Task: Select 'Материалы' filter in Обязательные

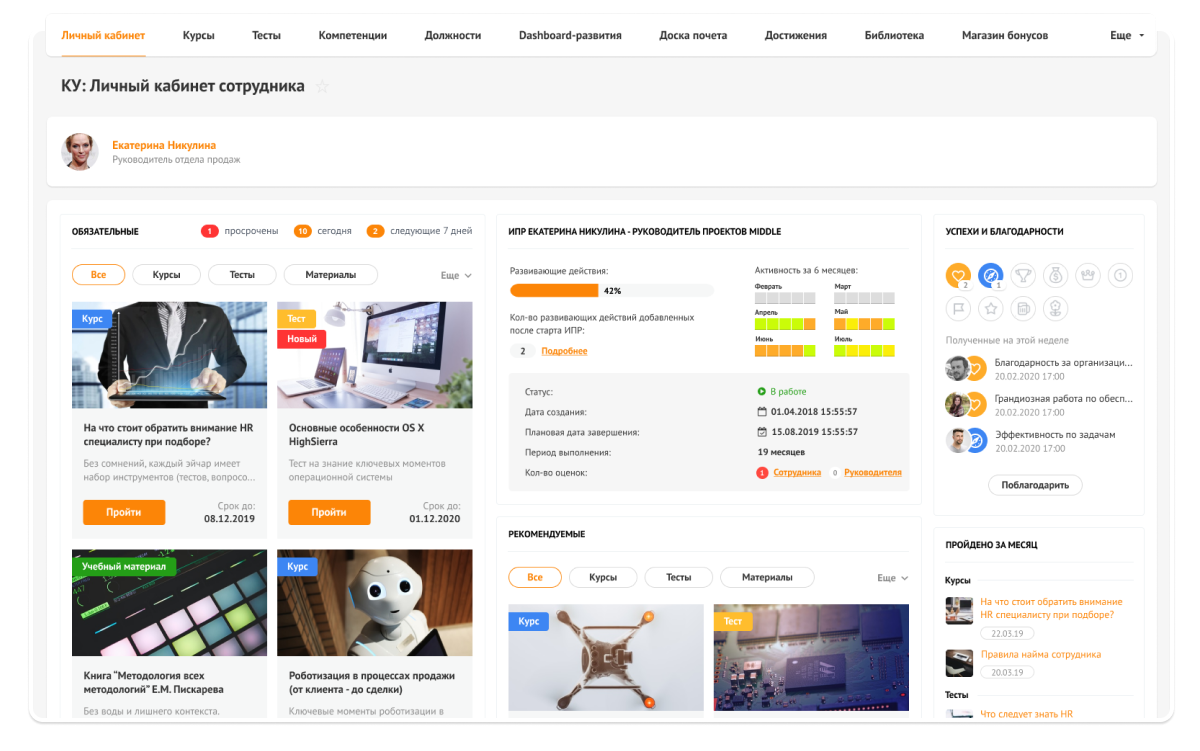Action: pos(331,275)
